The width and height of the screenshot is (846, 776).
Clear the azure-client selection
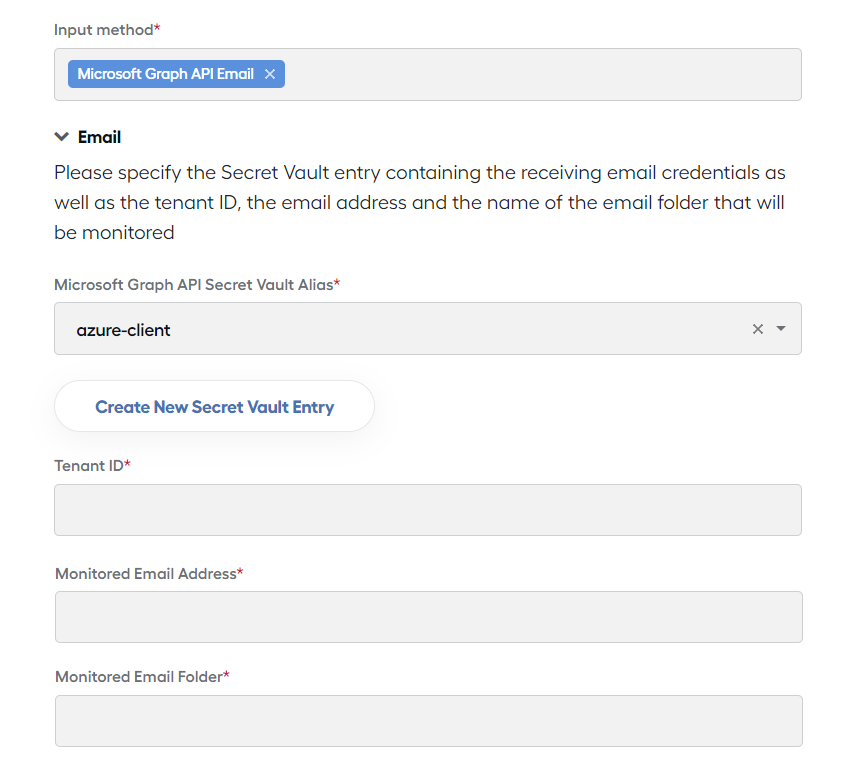pos(758,329)
